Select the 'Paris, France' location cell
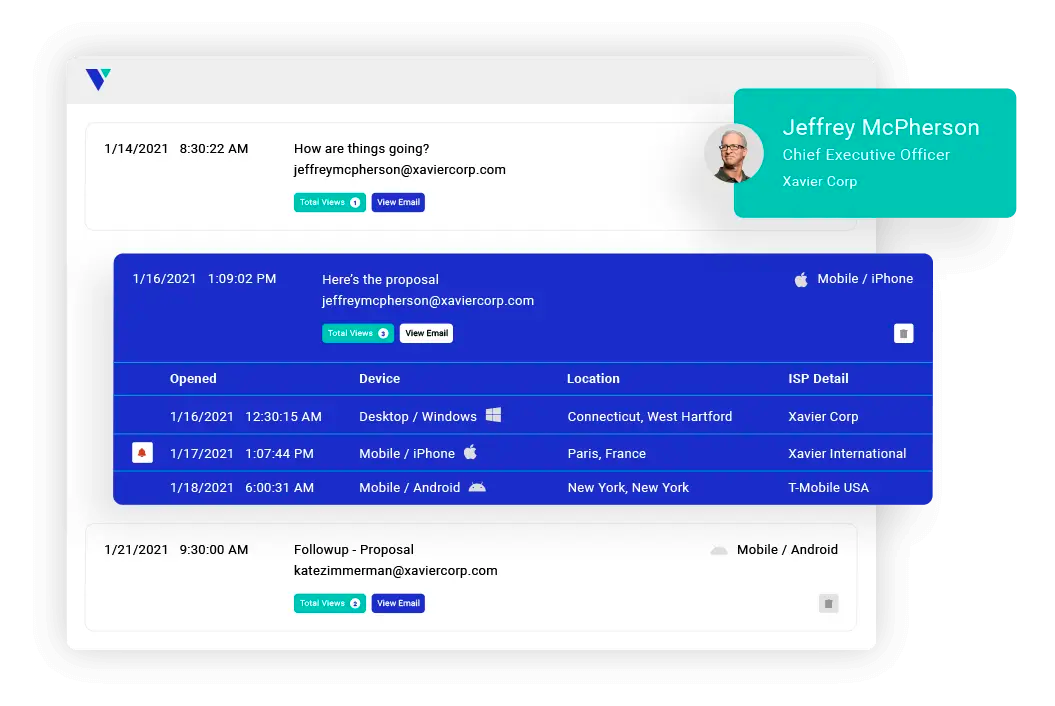Image resolution: width=1055 pixels, height=706 pixels. click(x=606, y=454)
